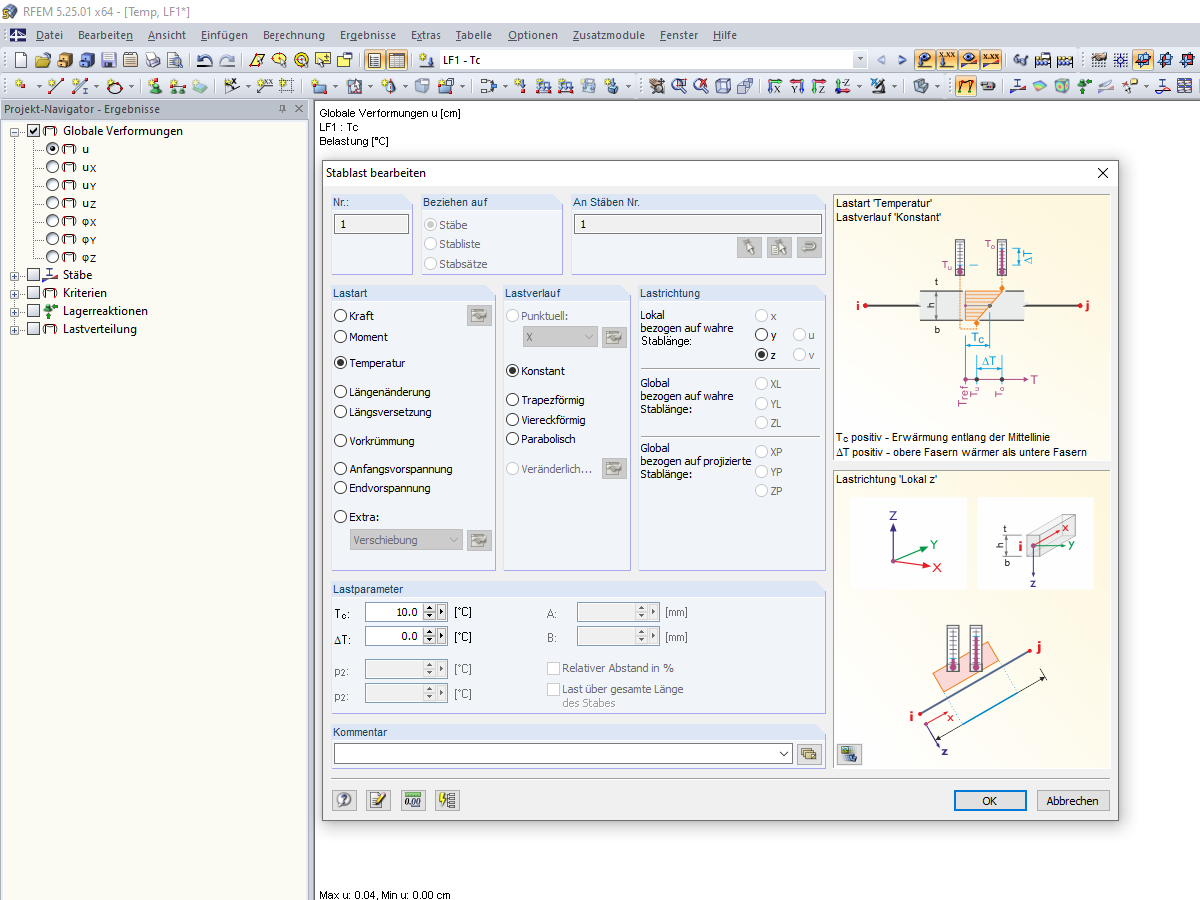The height and width of the screenshot is (900, 1200).
Task: Open the comment library icon button
Action: coord(808,754)
